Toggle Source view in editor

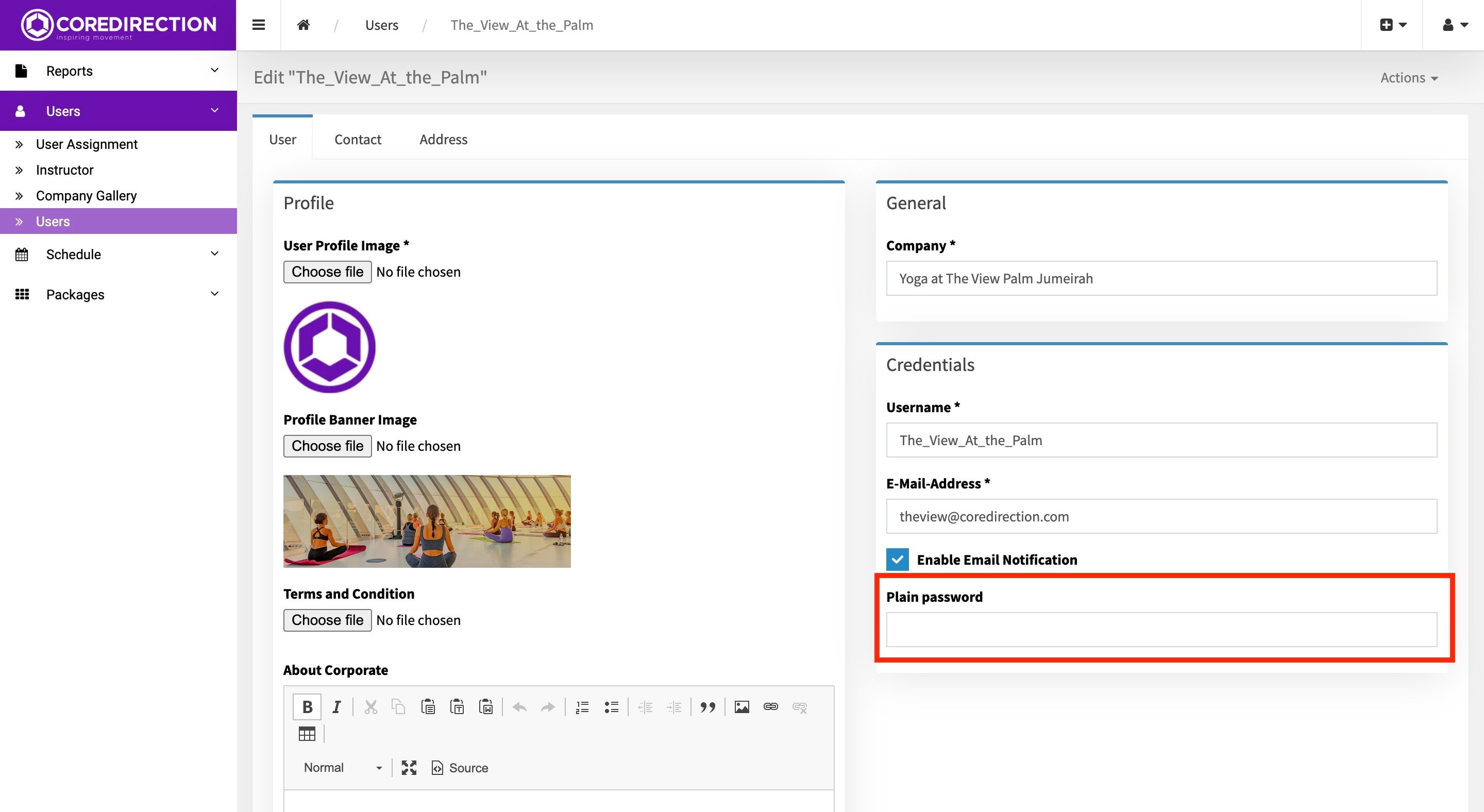tap(460, 768)
